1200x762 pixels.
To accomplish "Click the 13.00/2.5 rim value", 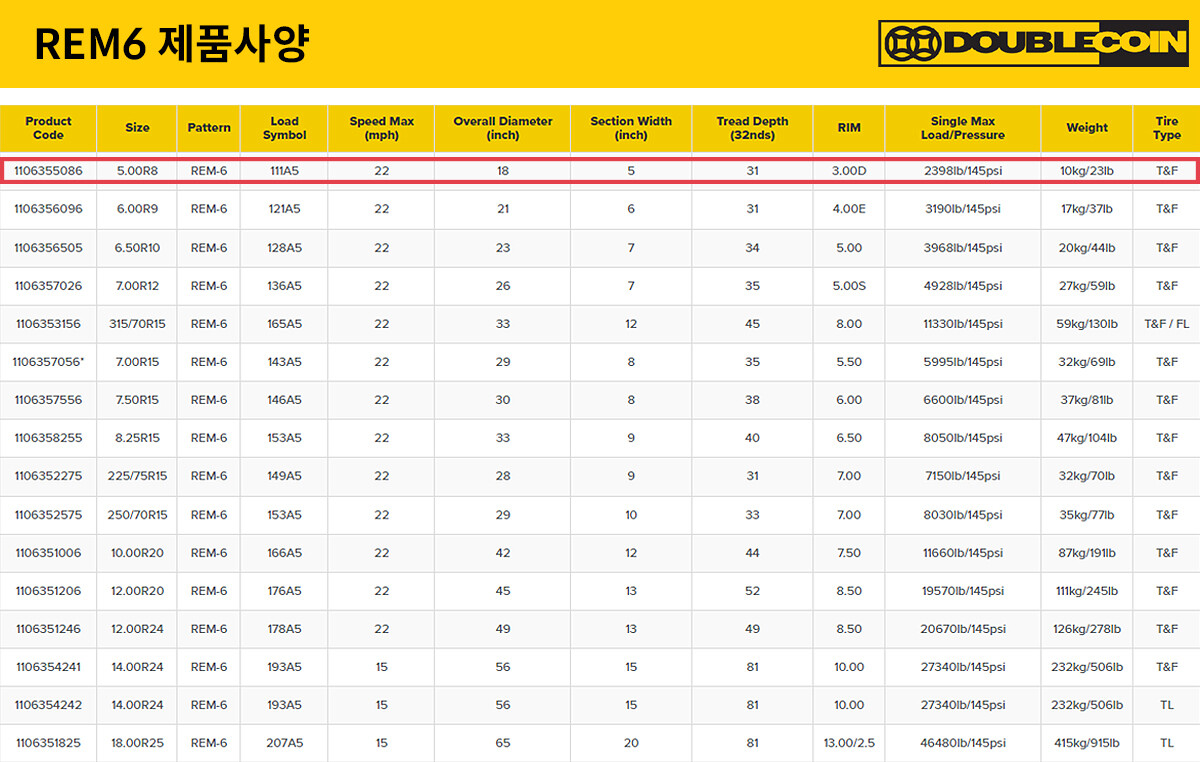I will (849, 743).
